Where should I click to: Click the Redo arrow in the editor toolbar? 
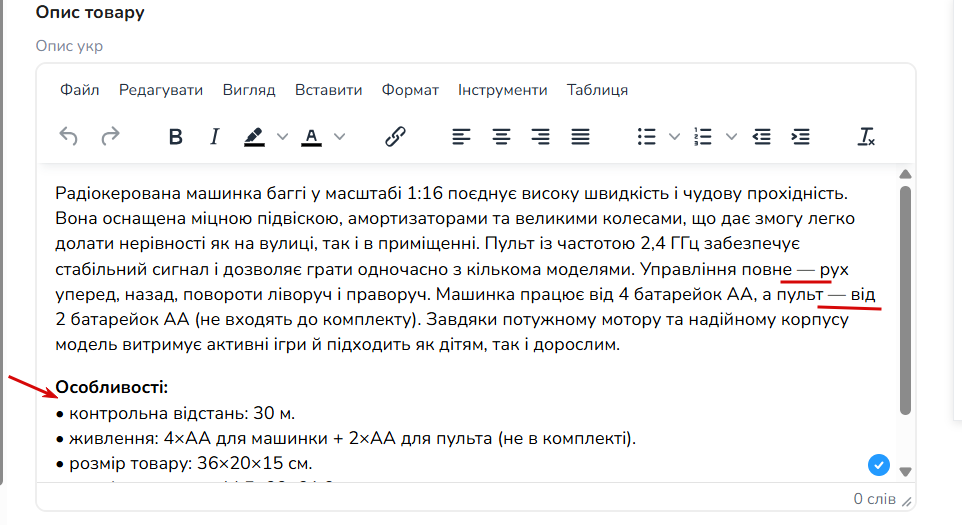coord(110,136)
